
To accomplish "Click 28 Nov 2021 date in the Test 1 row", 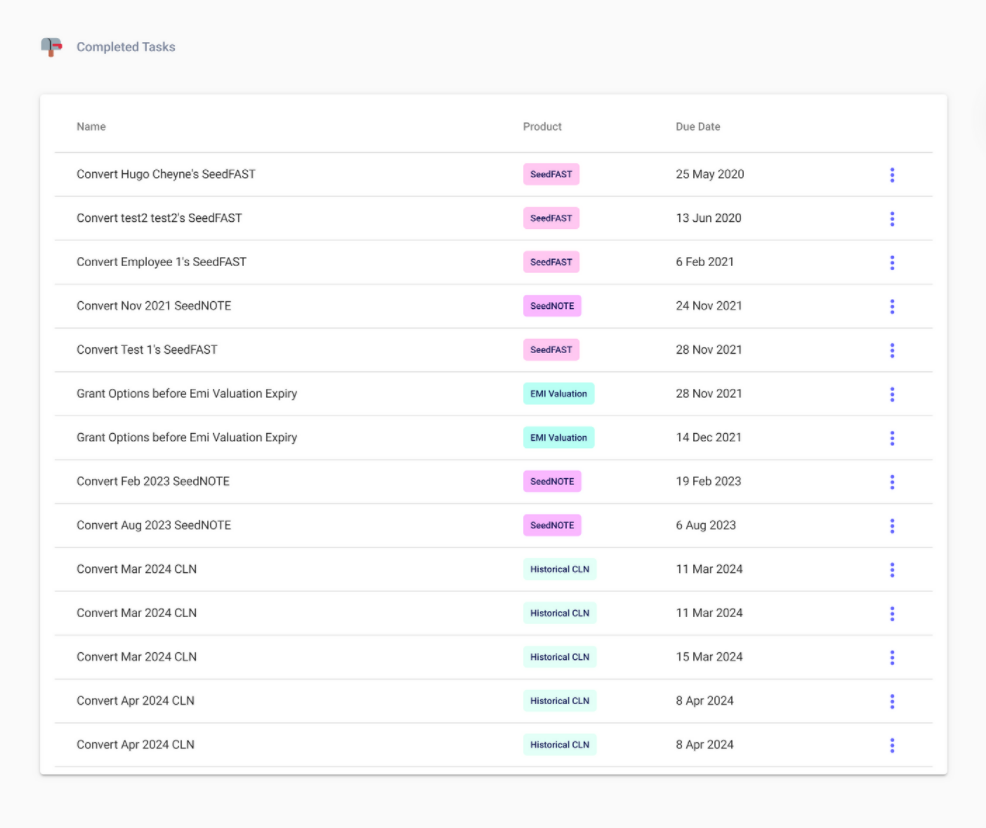I will point(709,350).
